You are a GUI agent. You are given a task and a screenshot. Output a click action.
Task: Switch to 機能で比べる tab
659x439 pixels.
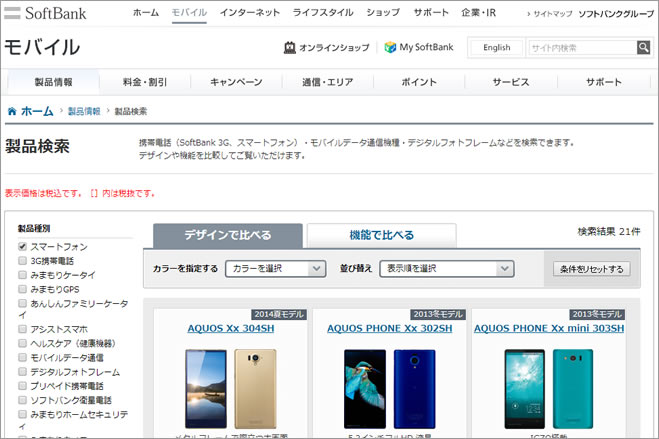(x=382, y=235)
